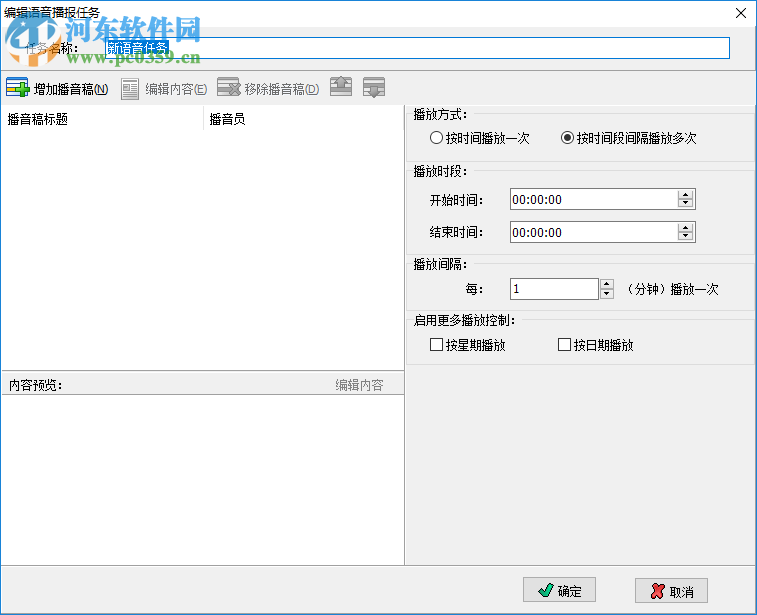Viewport: 757px width, 615px height.
Task: Click the interval minutes input field
Action: click(x=554, y=289)
